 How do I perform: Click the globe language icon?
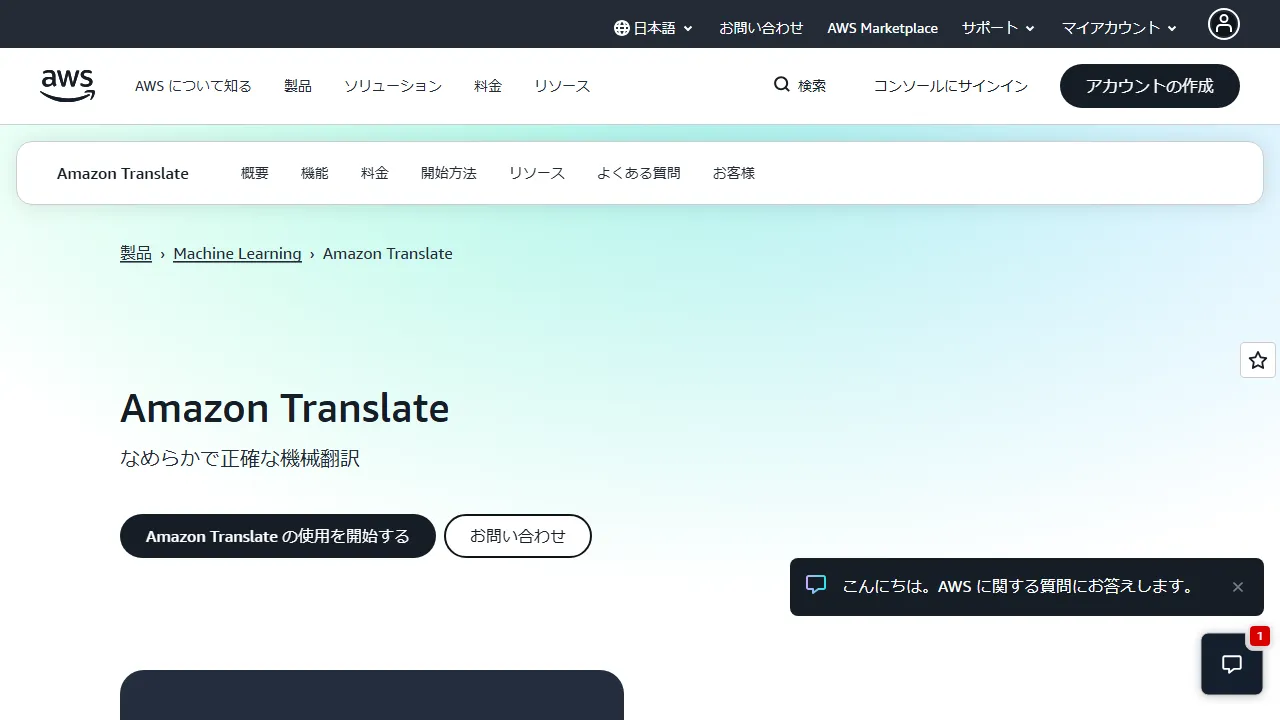[622, 27]
